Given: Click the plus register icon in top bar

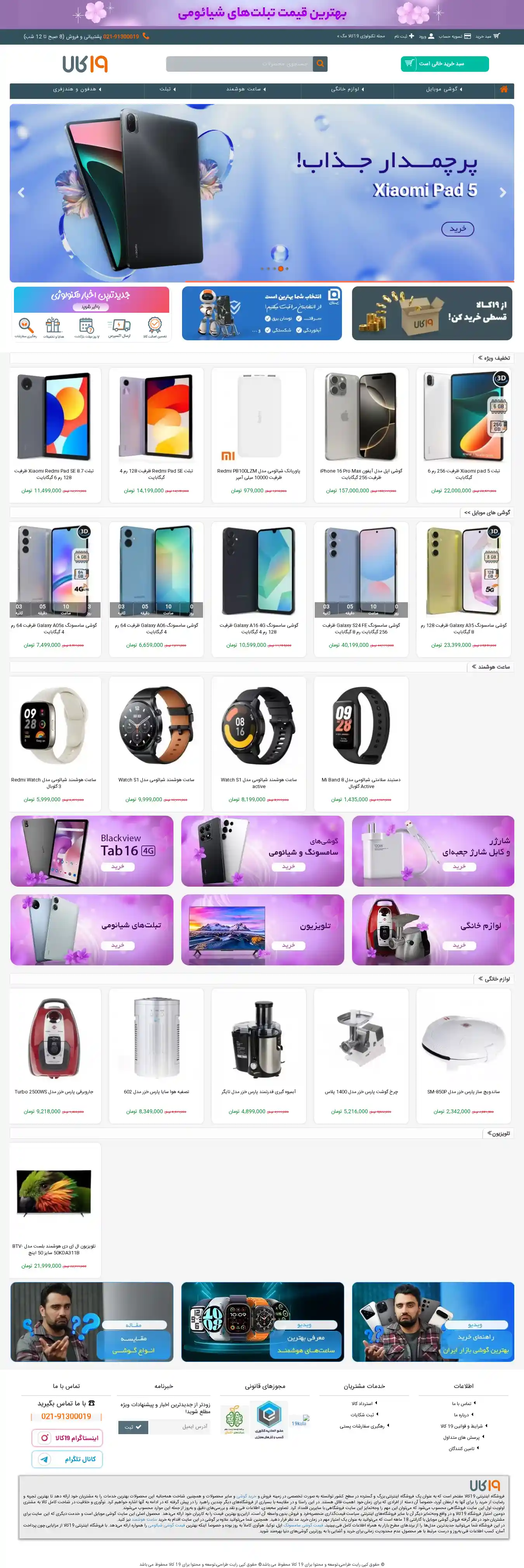Looking at the screenshot, I should 411,36.
